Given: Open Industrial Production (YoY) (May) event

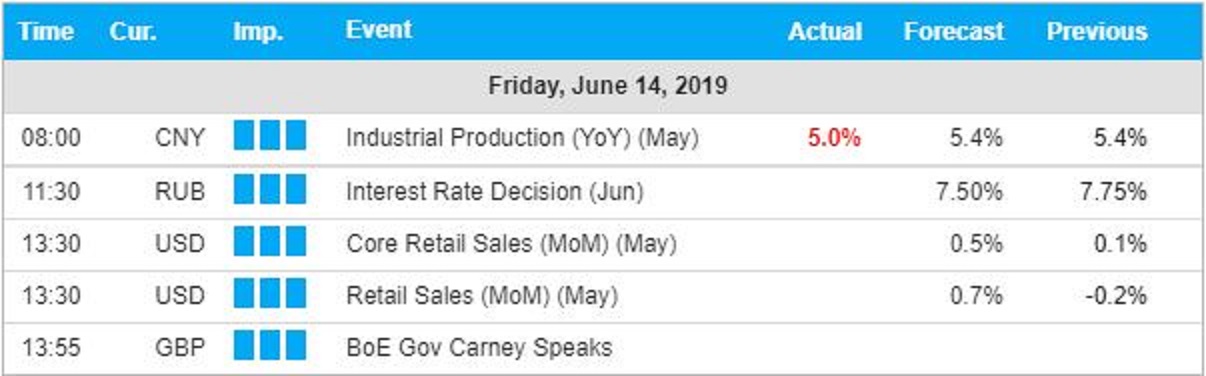Looking at the screenshot, I should 522,138.
